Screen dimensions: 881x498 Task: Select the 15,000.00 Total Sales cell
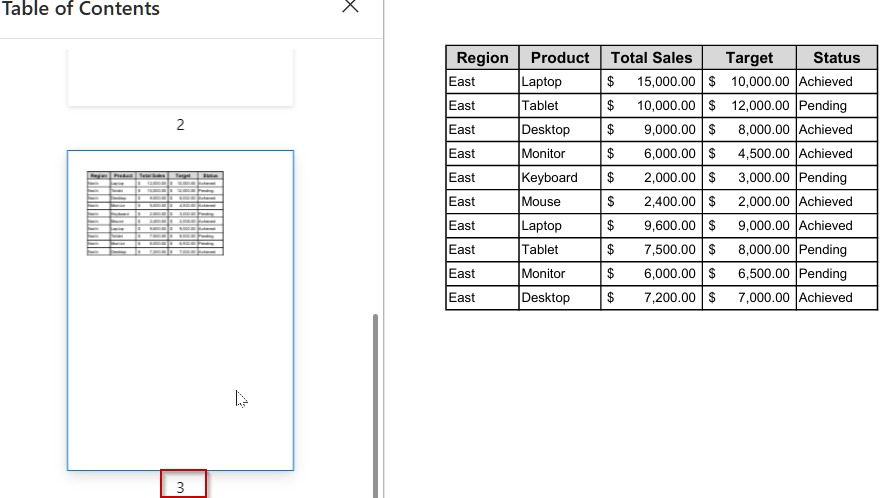[x=651, y=82]
